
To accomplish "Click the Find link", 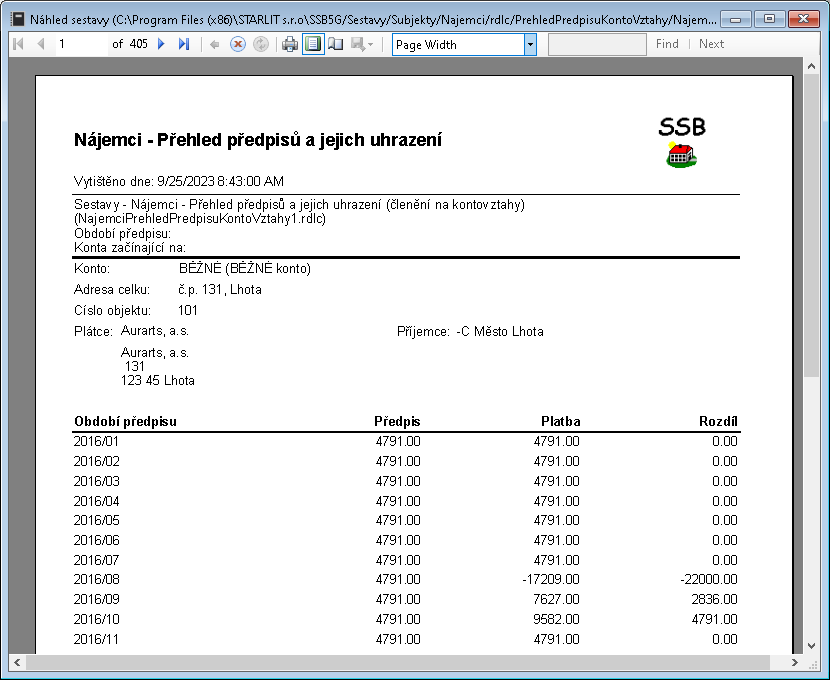I will (x=667, y=44).
